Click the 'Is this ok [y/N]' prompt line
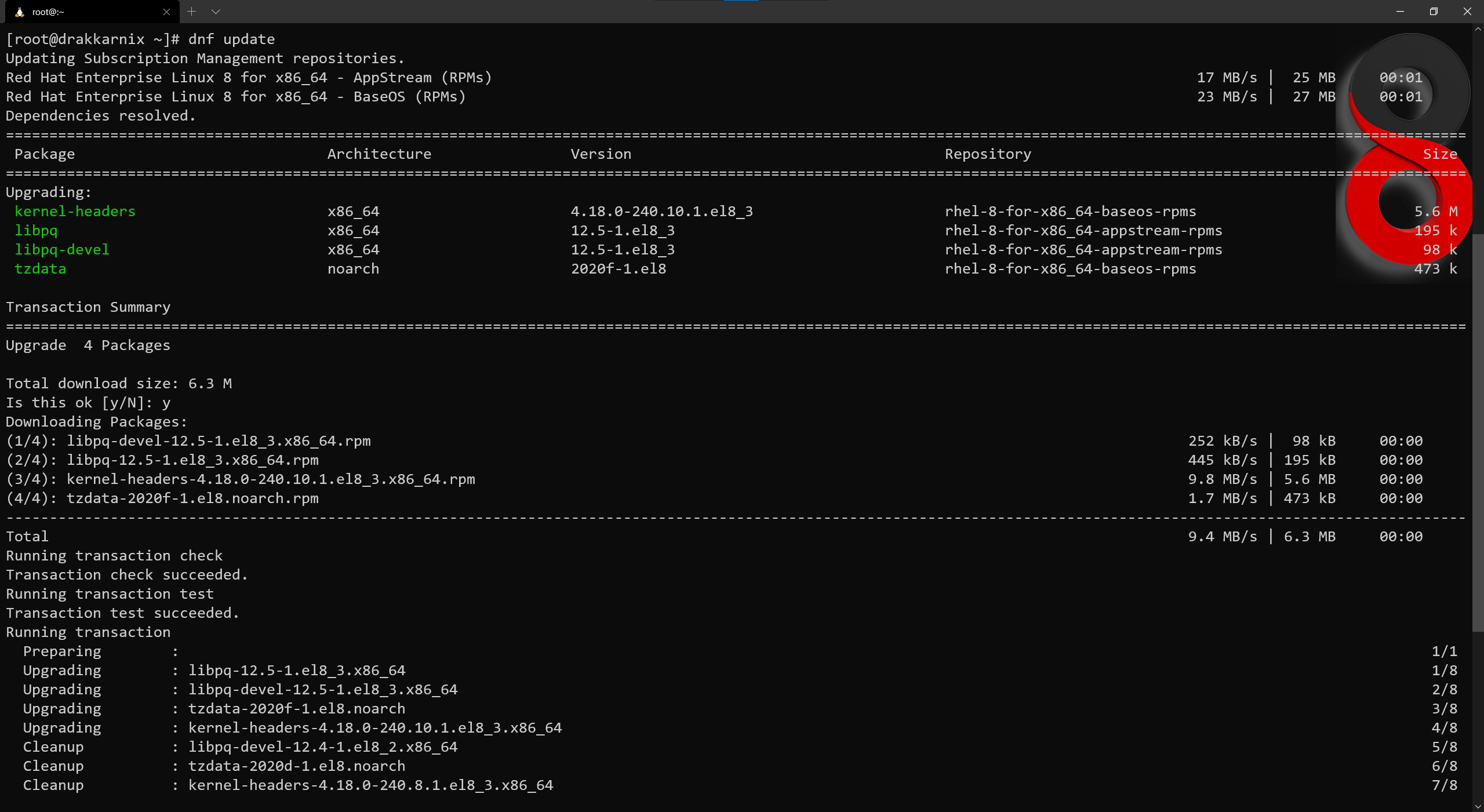Image resolution: width=1484 pixels, height=812 pixels. 88,403
